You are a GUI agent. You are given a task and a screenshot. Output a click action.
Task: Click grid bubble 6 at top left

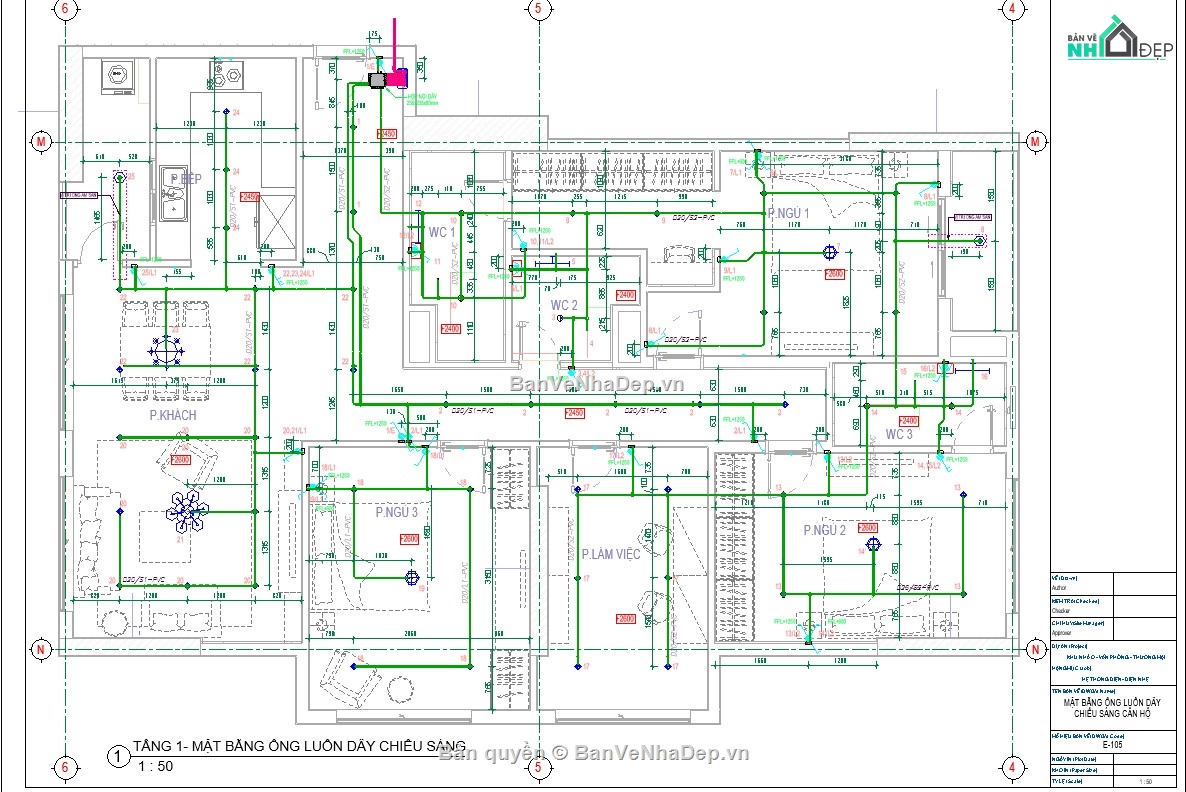[64, 11]
